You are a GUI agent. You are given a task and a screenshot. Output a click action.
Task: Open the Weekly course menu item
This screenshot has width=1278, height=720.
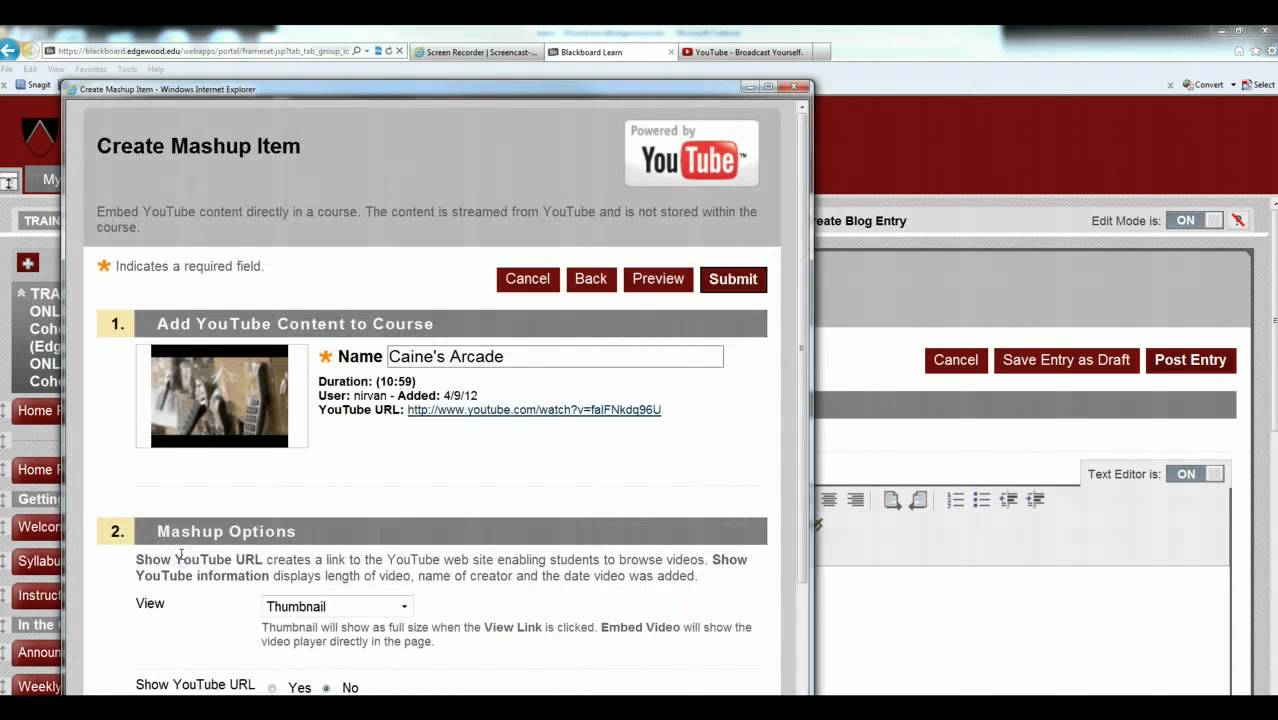38,686
